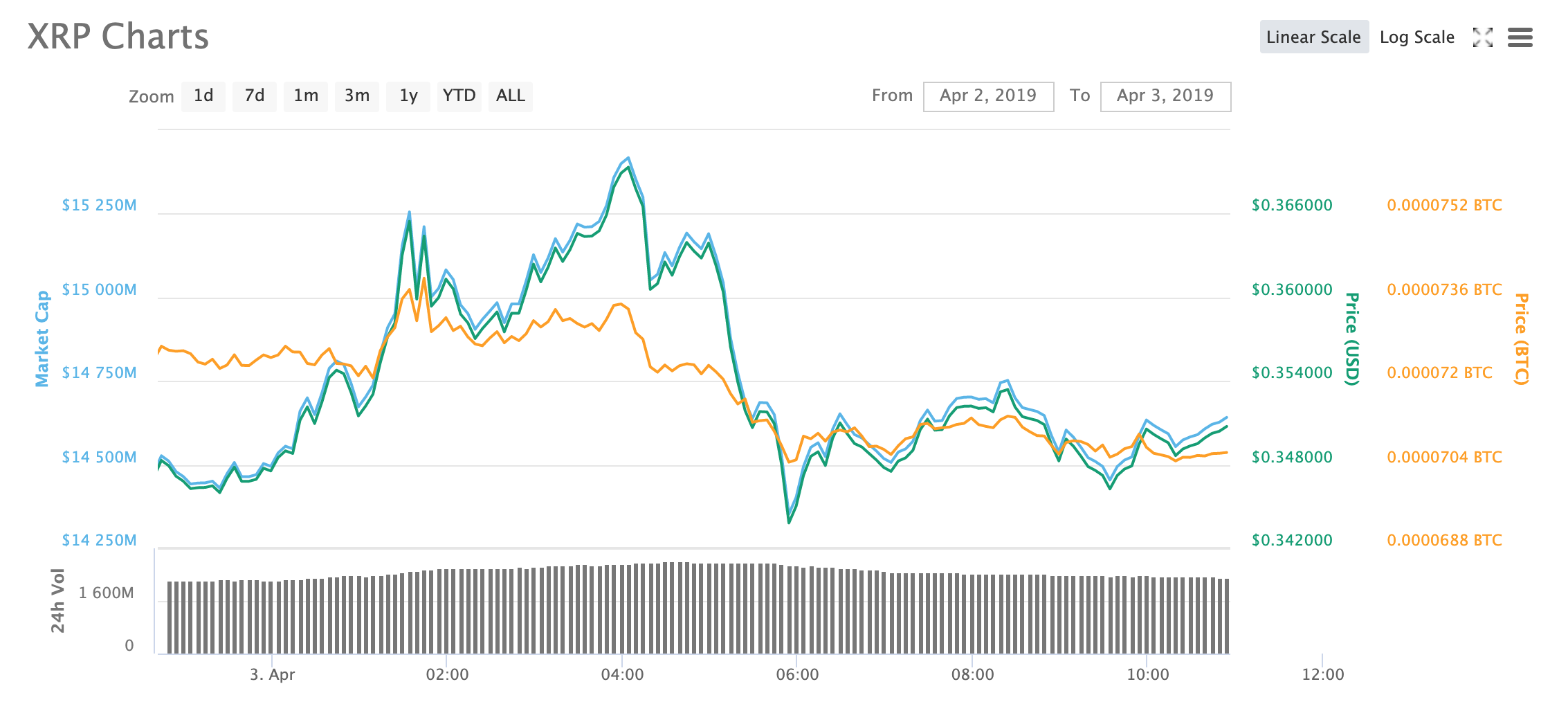
Task: Click the 0.0000752 BTC label
Action: [x=1444, y=205]
